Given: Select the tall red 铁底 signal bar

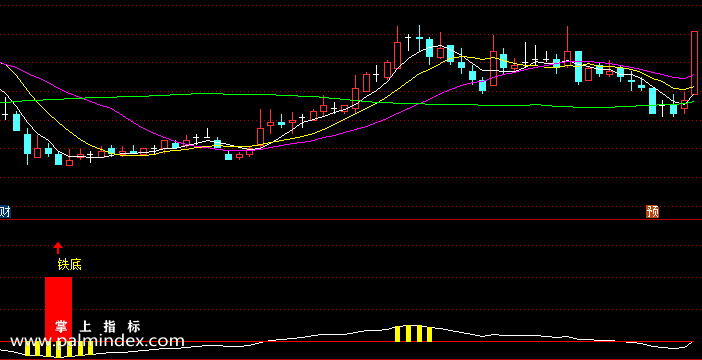Looking at the screenshot, I should pyautogui.click(x=58, y=309).
